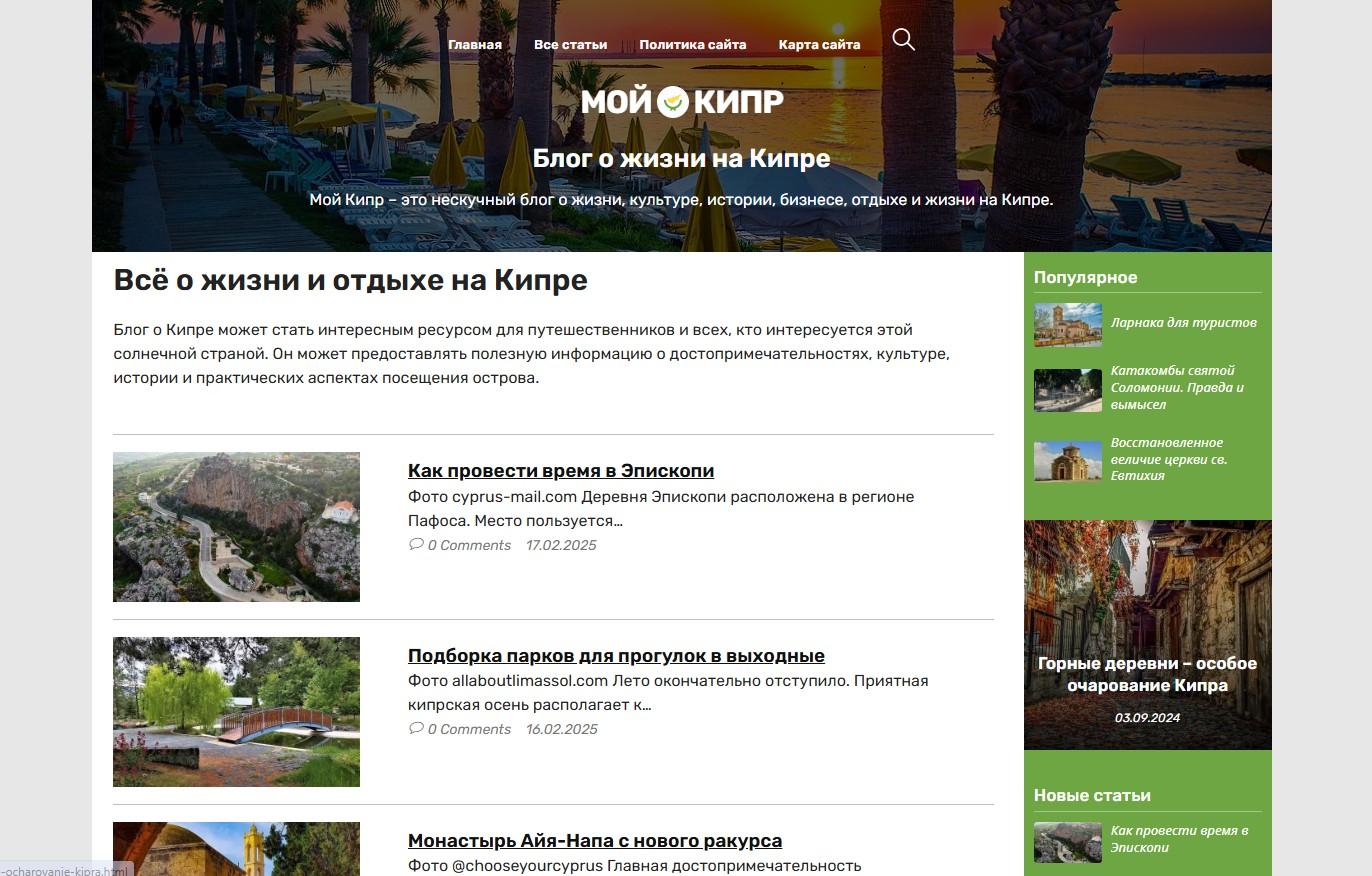The height and width of the screenshot is (876, 1372).
Task: Click 0 Comments link under парков article
Action: tap(469, 729)
